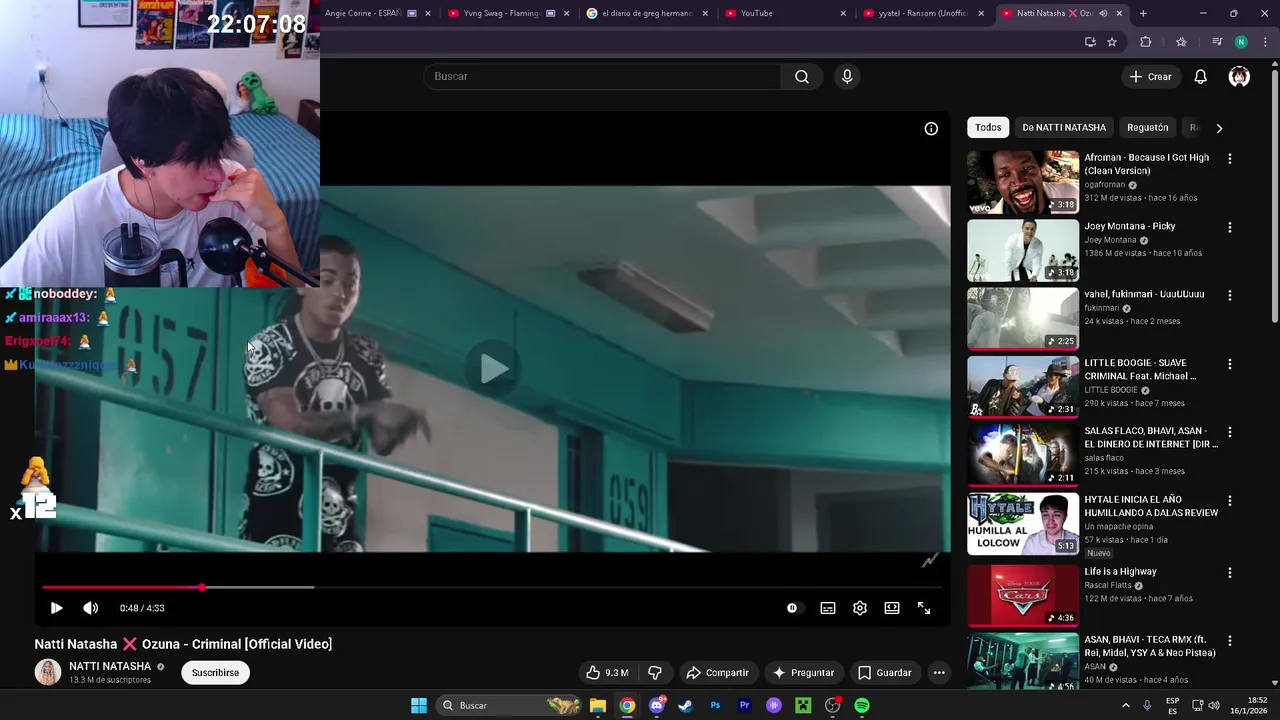This screenshot has height=720, width=1280.
Task: Show video info card icon
Action: [931, 128]
